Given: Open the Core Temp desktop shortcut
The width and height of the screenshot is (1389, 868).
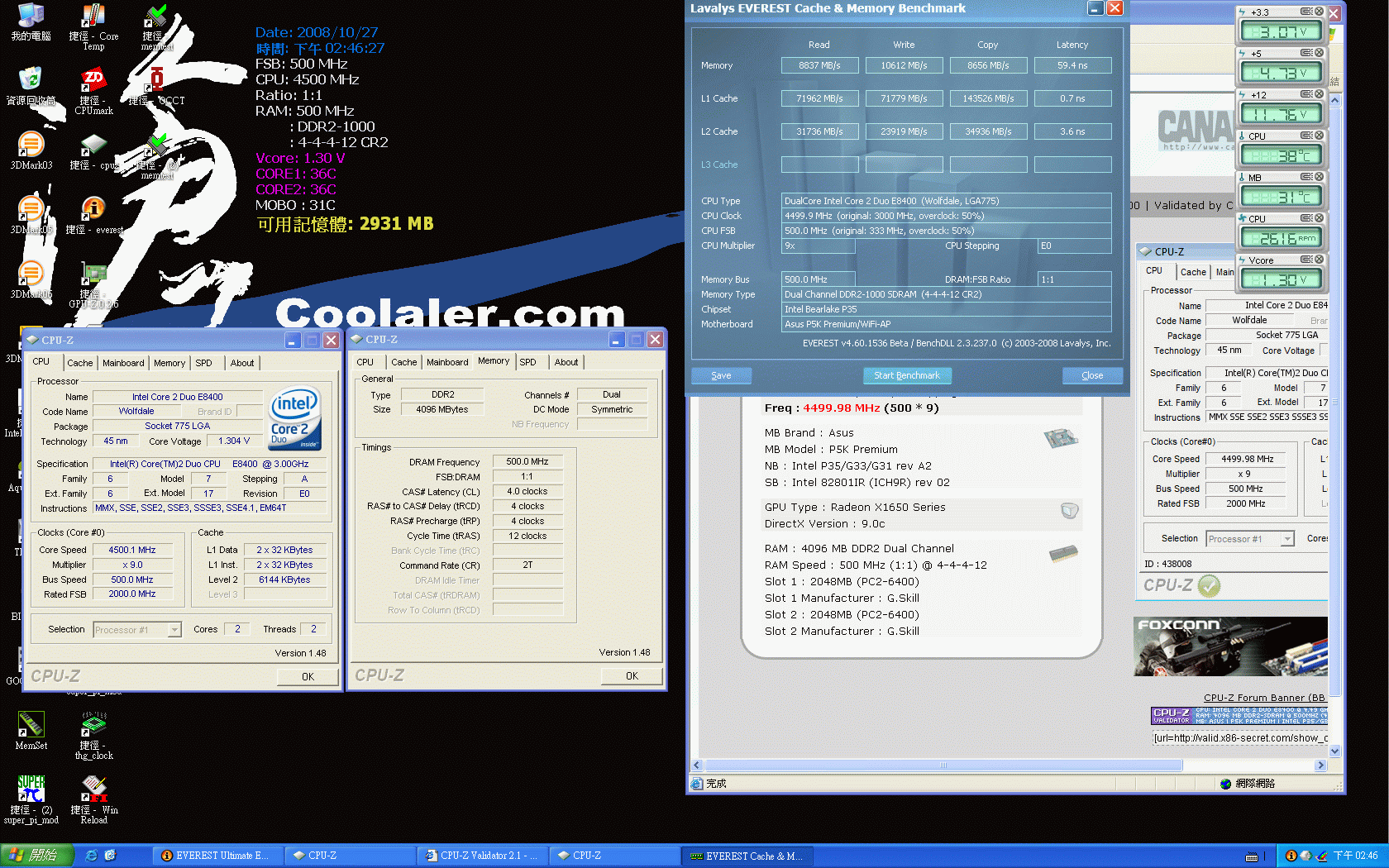Looking at the screenshot, I should click(x=93, y=26).
